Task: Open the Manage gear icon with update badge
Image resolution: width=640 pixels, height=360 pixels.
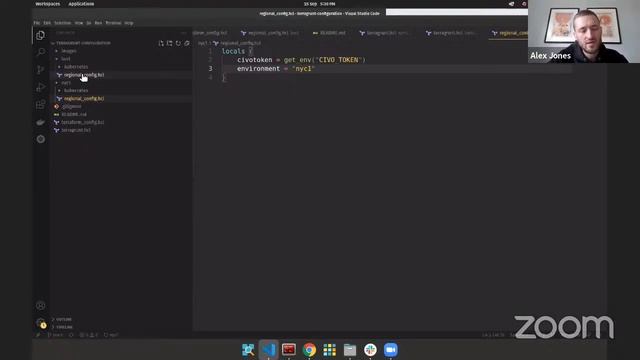Action: [40, 323]
